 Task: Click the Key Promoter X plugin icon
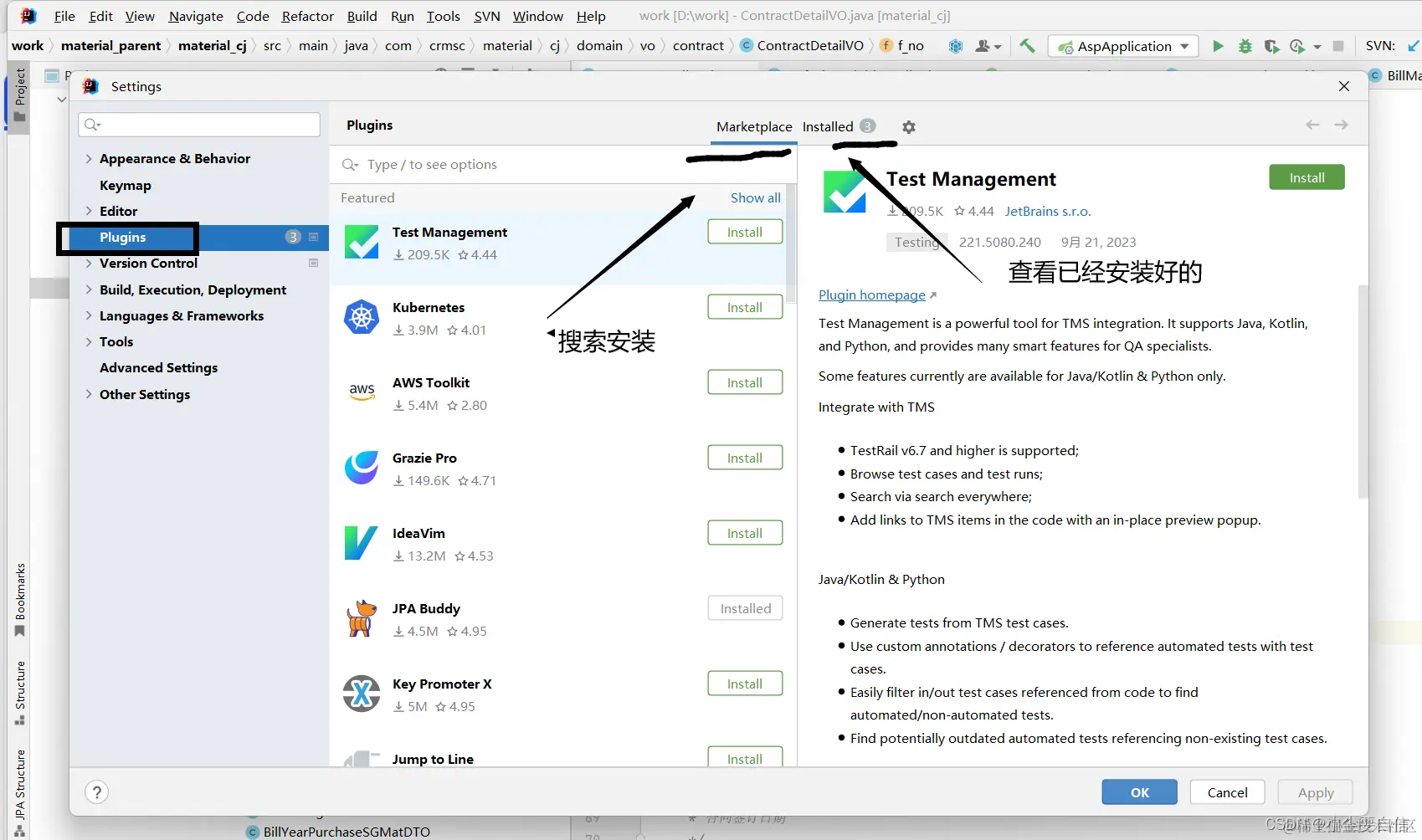coord(362,694)
